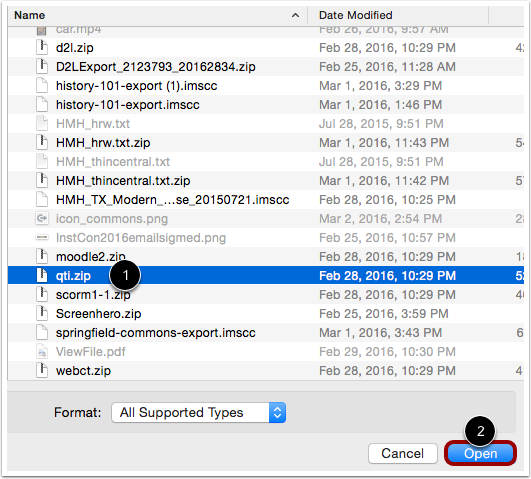This screenshot has width=531, height=479.
Task: Click the HMH_thincentral.txt document icon
Action: [42, 161]
